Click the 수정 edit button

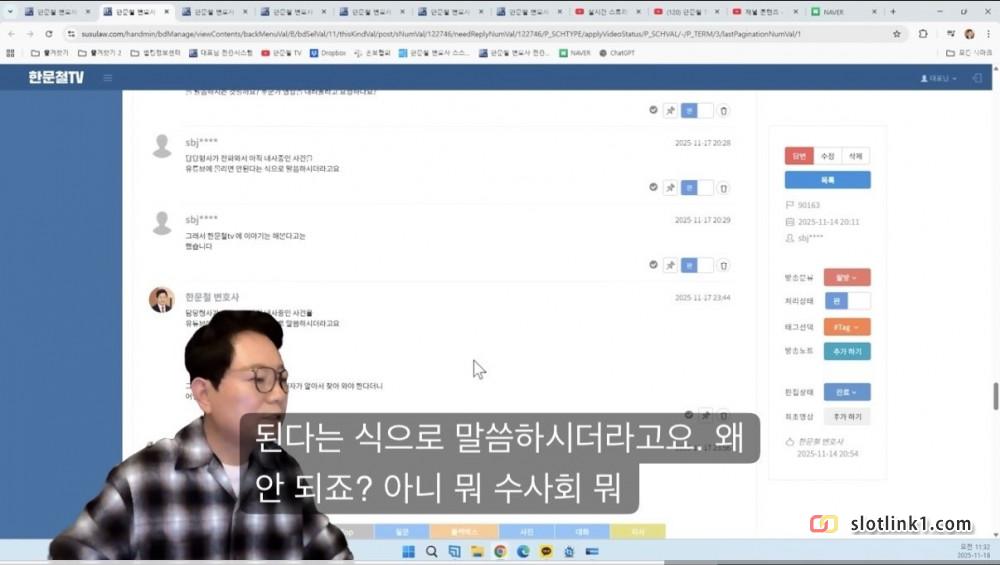(827, 156)
